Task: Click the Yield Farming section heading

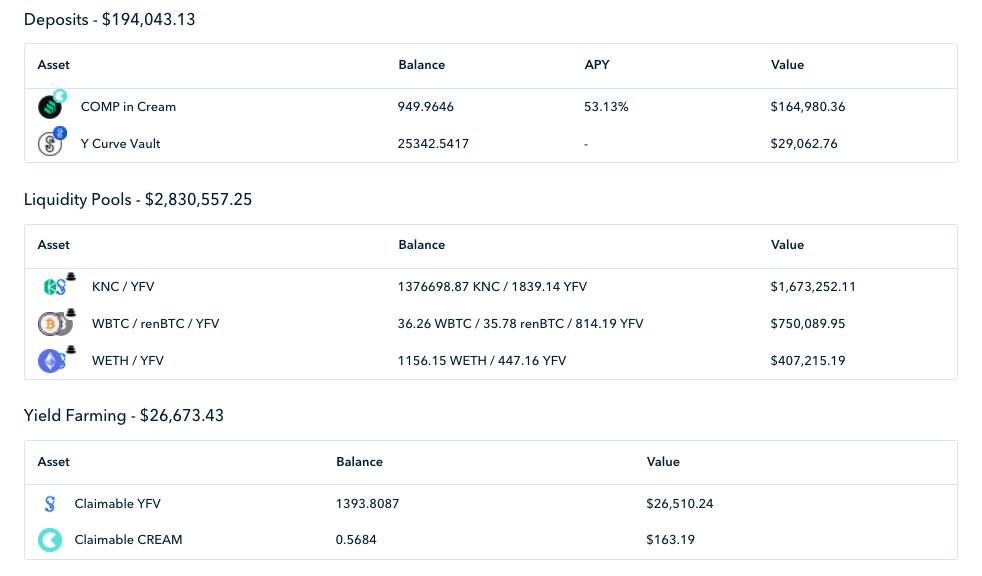Action: 123,416
